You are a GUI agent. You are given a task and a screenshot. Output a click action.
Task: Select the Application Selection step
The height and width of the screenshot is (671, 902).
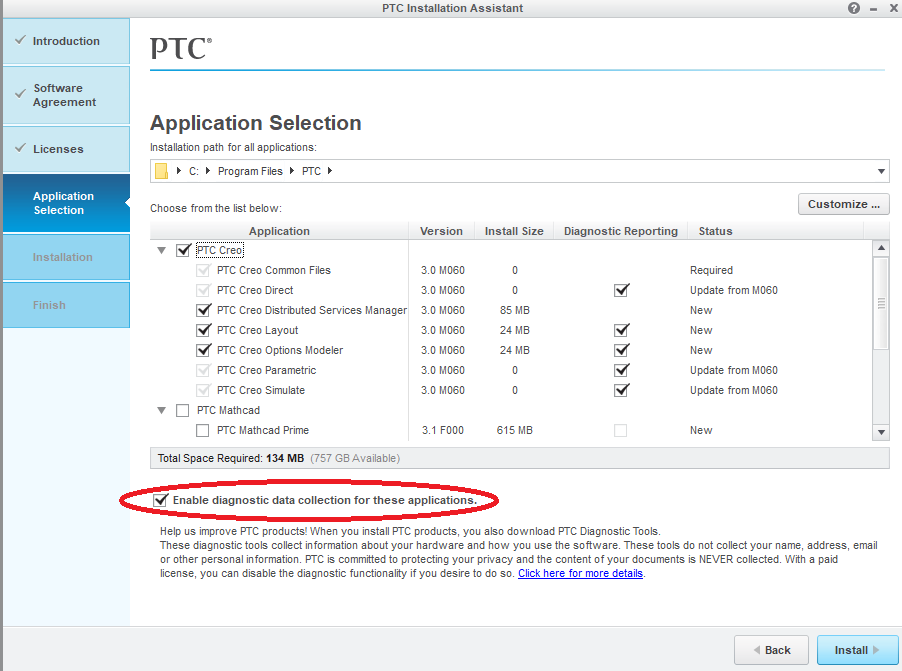64,203
